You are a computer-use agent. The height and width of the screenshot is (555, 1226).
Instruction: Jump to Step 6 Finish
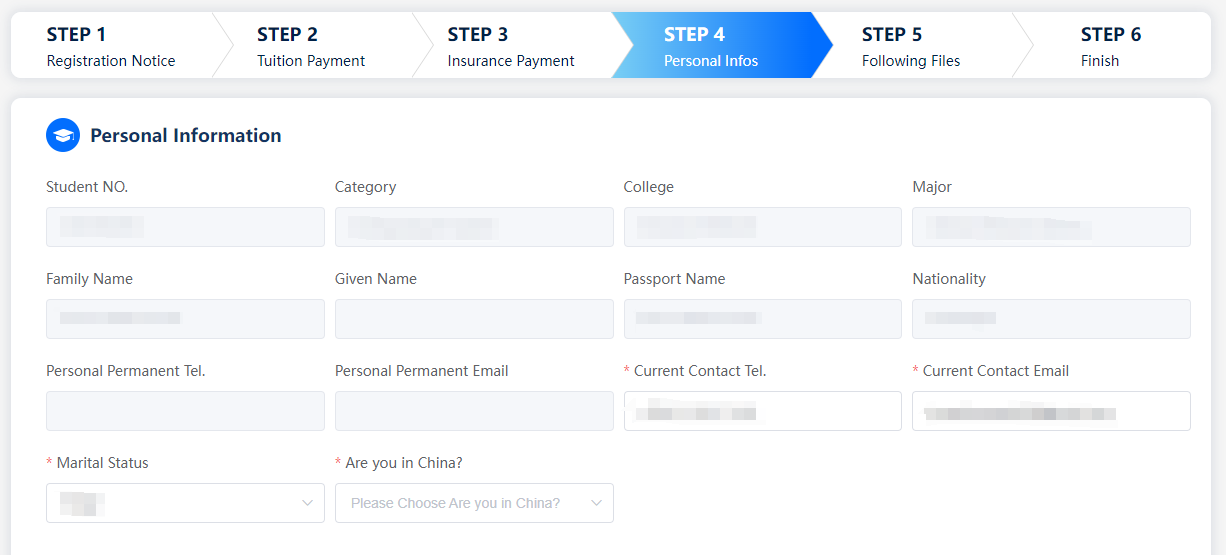pos(1111,46)
